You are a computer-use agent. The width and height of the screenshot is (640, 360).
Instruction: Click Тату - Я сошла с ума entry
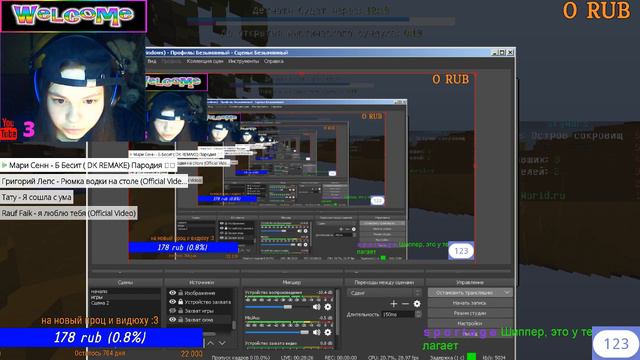(x=37, y=197)
